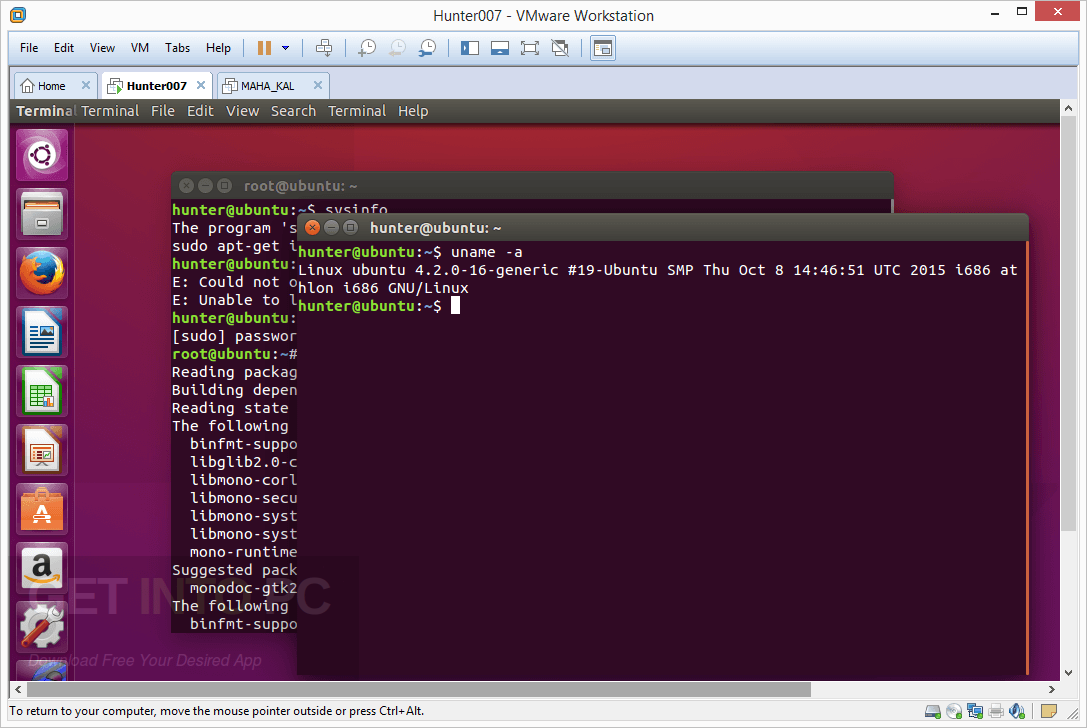Viewport: 1087px width, 728px height.
Task: Open Ubuntu top panel View menu
Action: point(243,111)
